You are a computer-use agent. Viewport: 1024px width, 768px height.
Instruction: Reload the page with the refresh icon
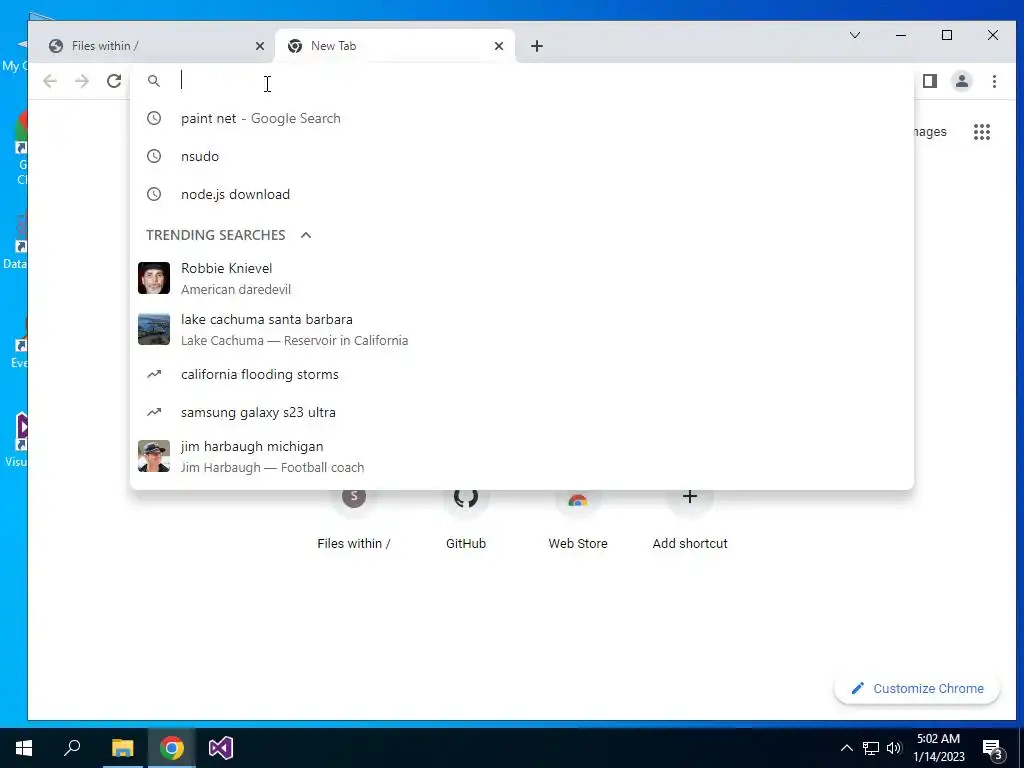coord(114,81)
